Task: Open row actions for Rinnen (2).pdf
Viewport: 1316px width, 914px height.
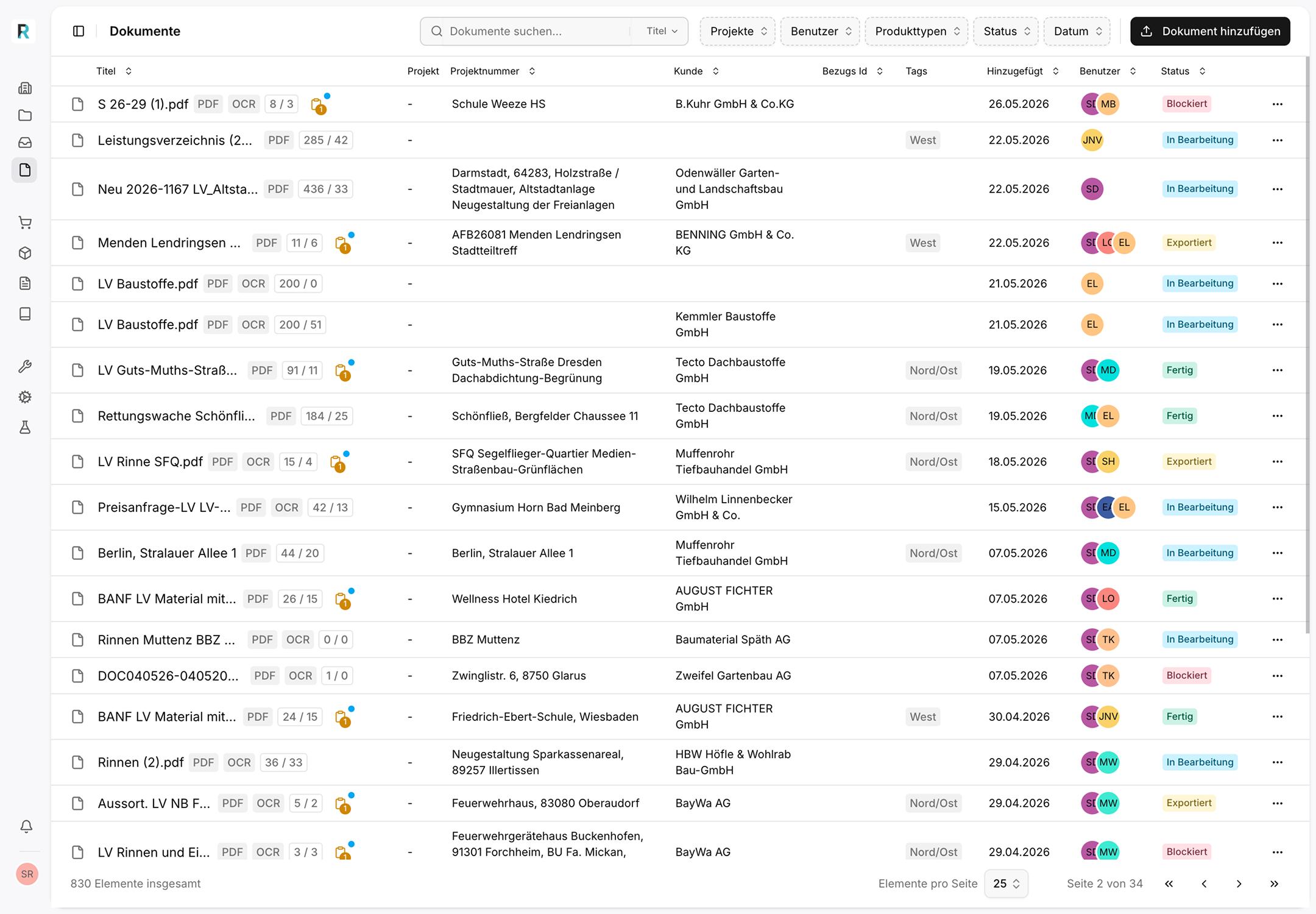Action: (x=1278, y=762)
